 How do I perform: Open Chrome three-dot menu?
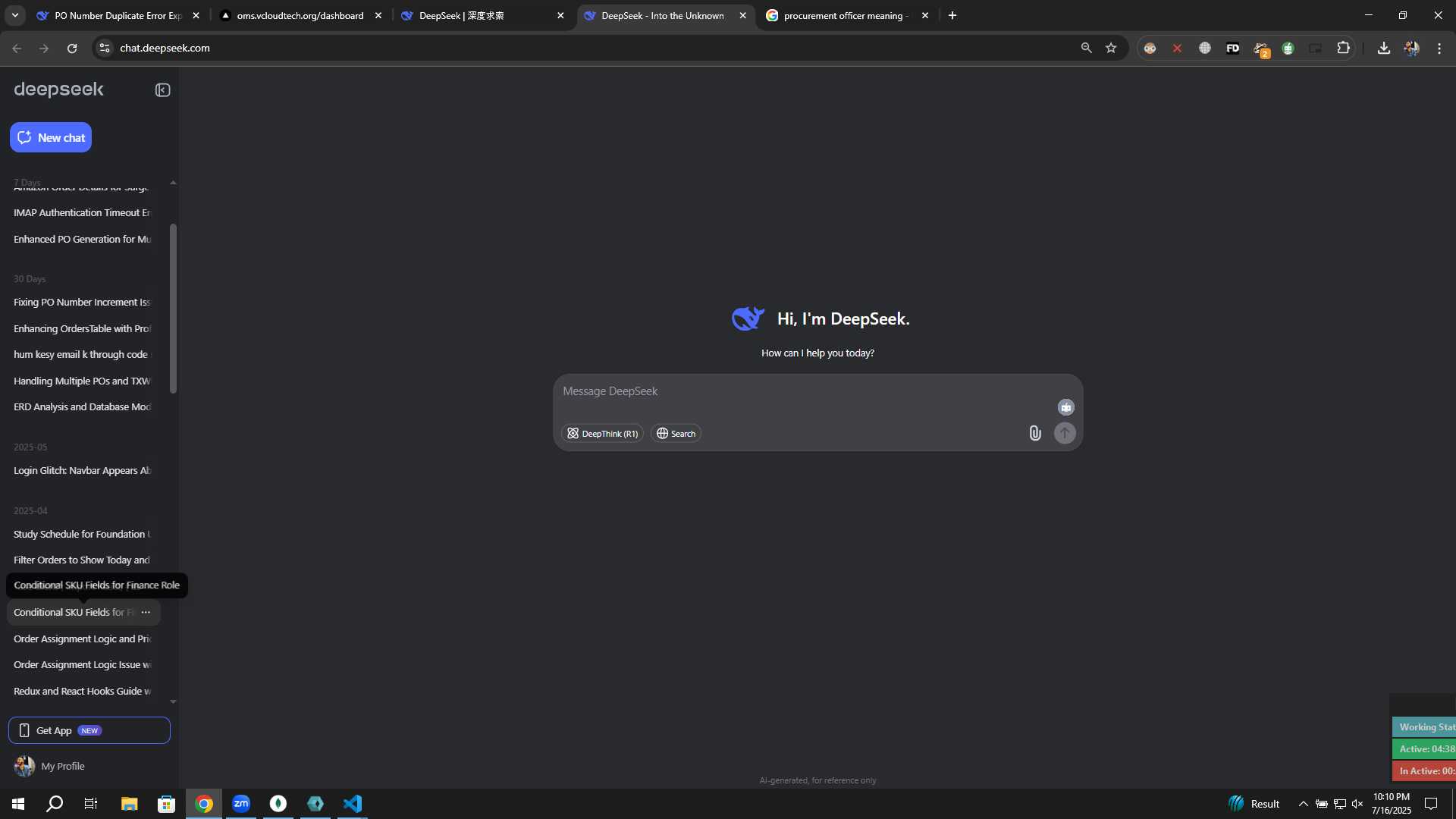pos(1439,48)
